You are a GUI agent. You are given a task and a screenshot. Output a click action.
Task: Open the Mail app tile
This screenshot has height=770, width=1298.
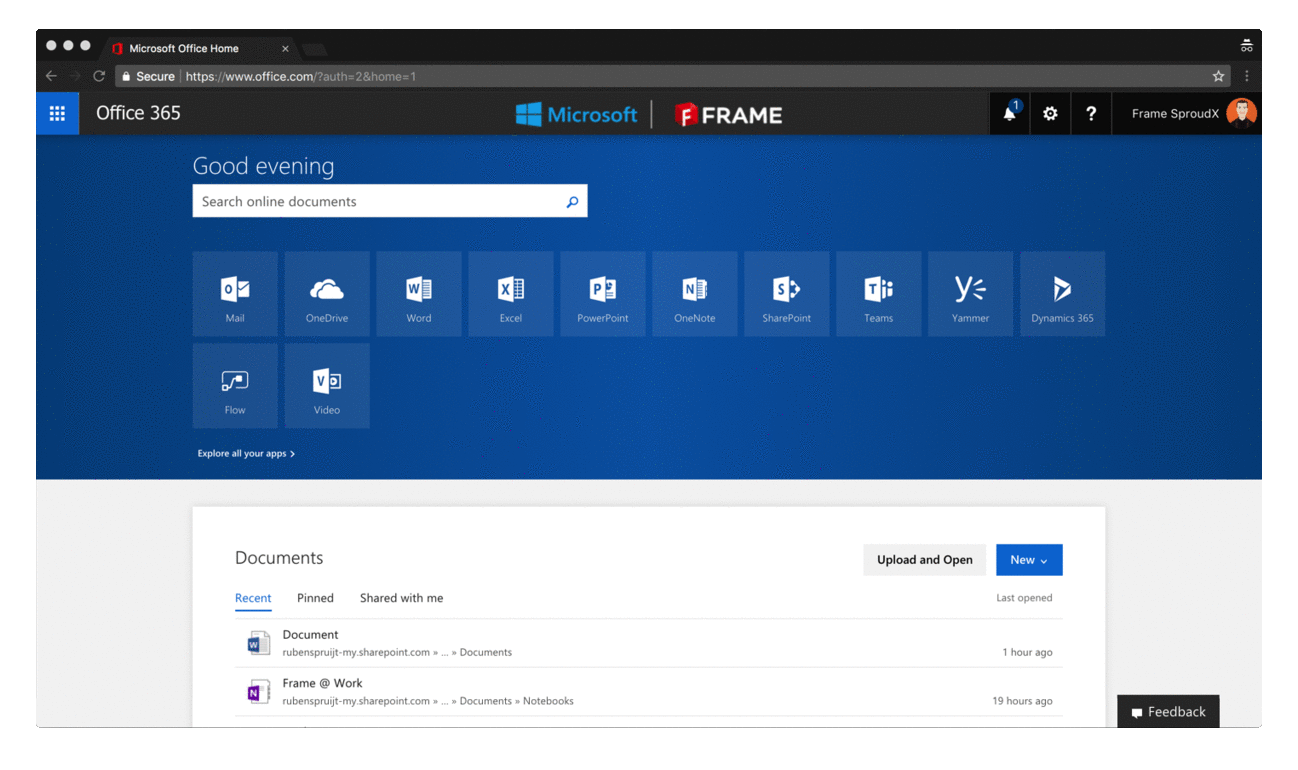pos(235,294)
